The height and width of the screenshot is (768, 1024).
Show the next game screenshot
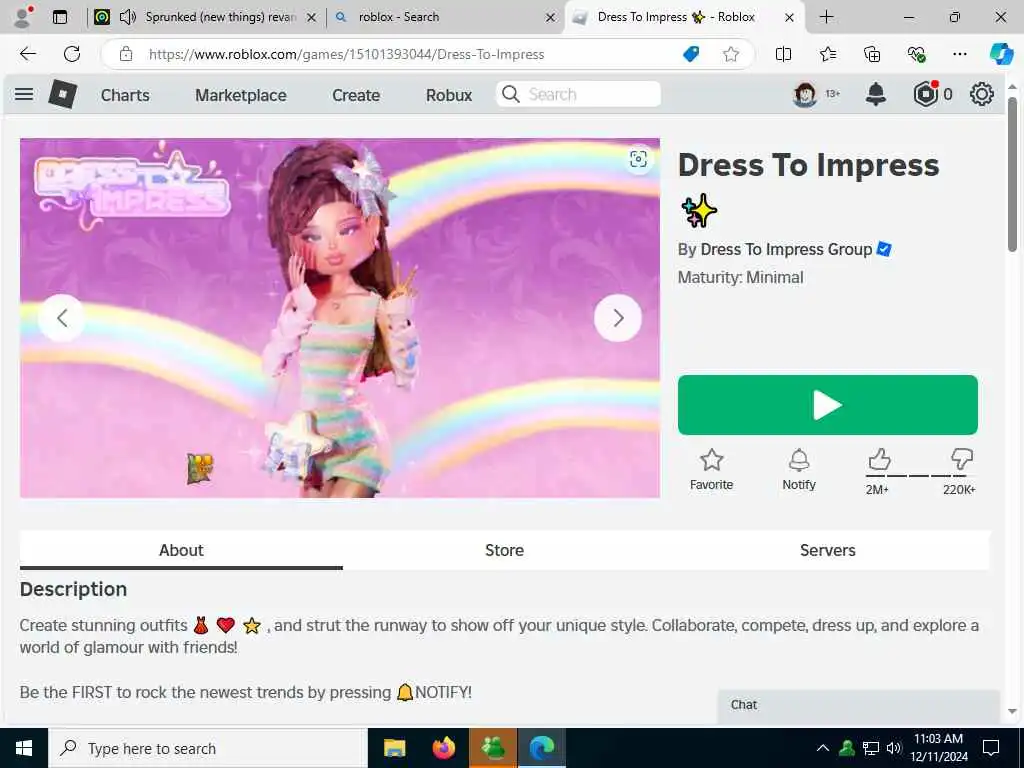pos(618,318)
